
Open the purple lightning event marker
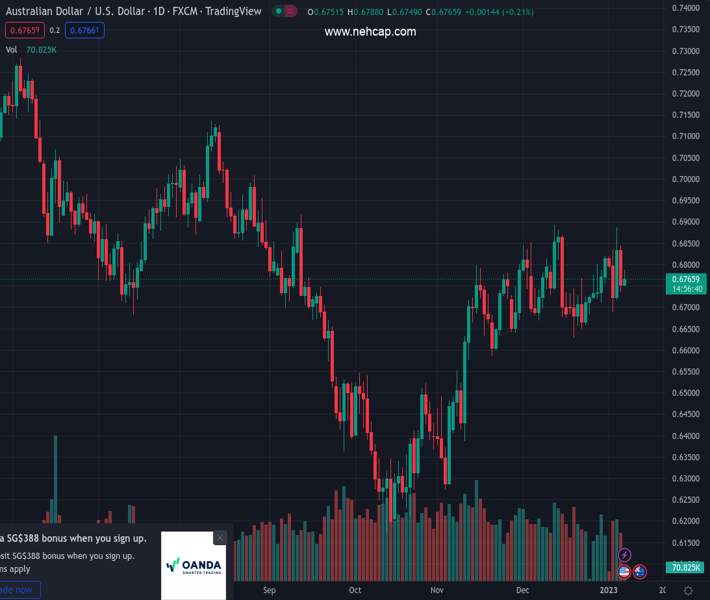[x=625, y=555]
